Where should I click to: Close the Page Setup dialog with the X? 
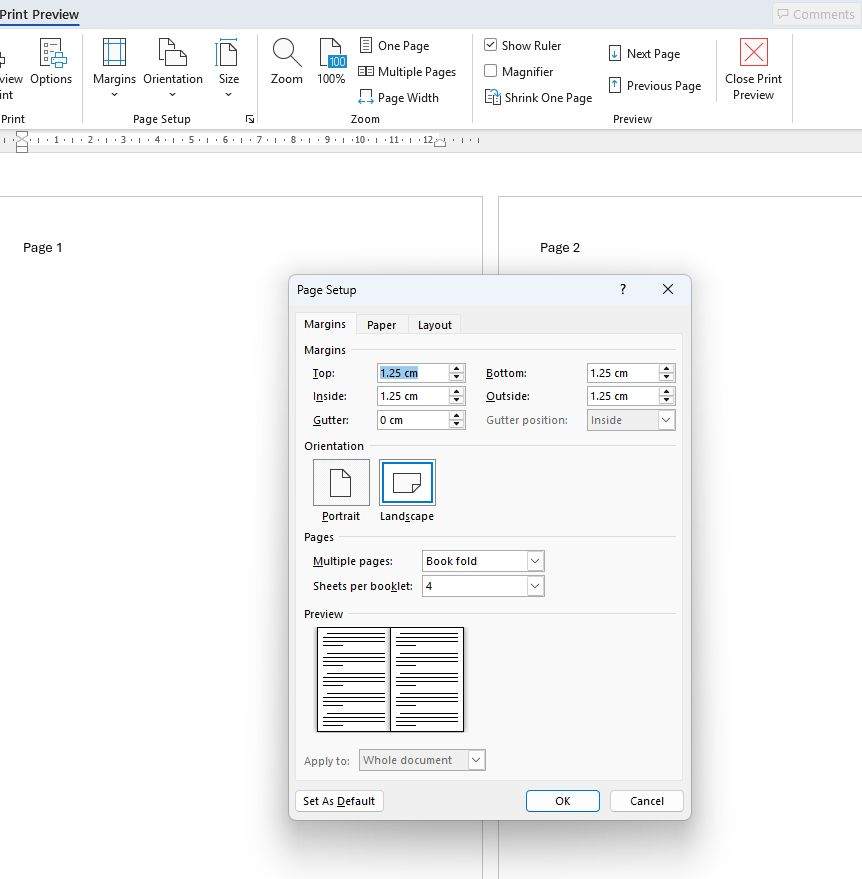(668, 289)
